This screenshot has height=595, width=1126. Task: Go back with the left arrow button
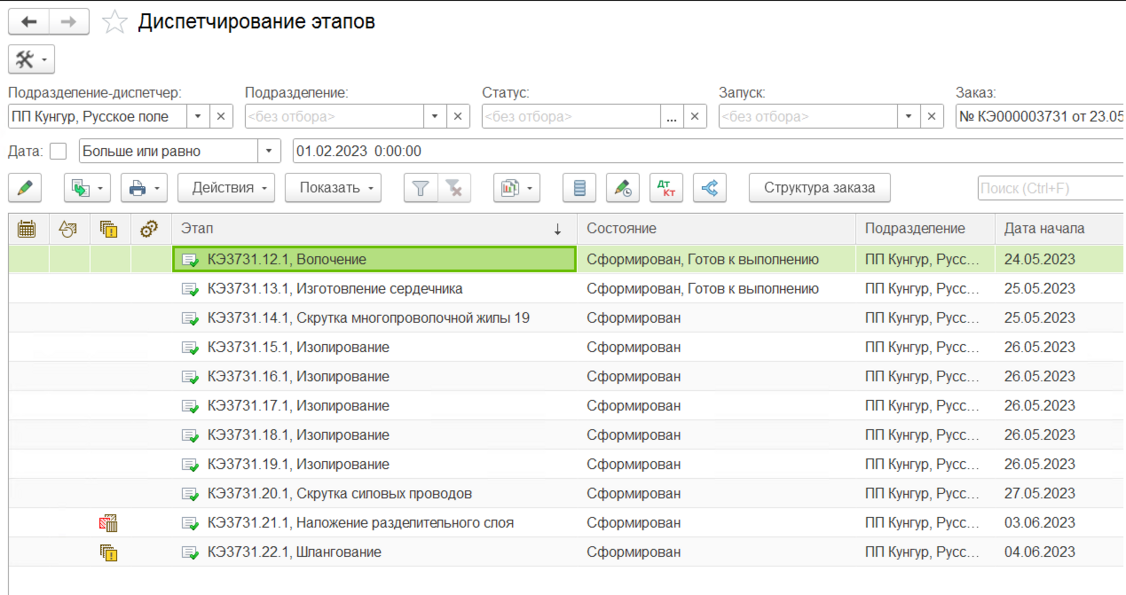pos(29,22)
